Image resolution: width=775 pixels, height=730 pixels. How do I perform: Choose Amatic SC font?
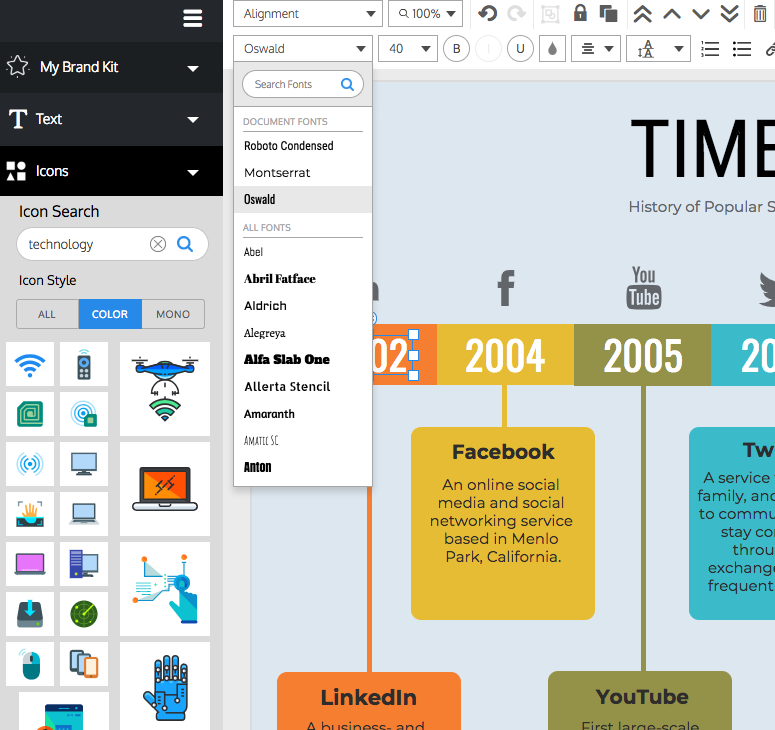[302, 440]
